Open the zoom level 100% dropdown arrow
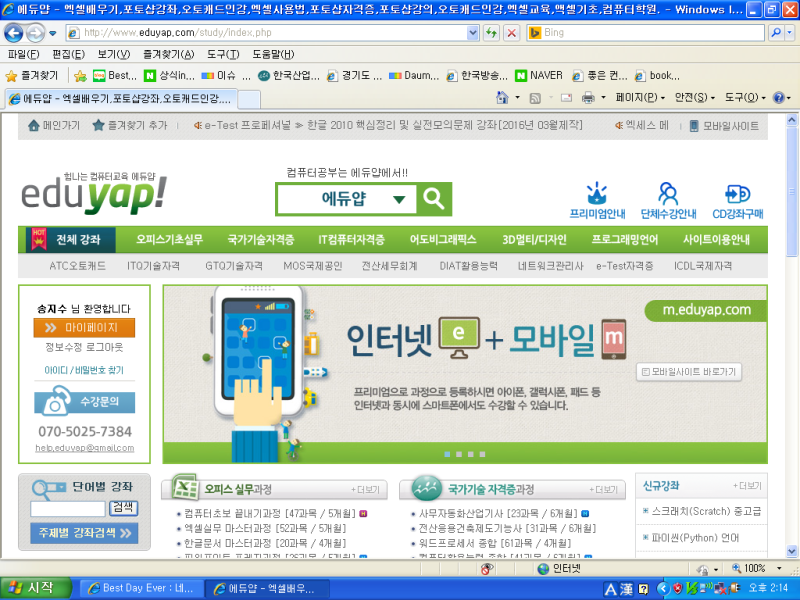 click(779, 568)
